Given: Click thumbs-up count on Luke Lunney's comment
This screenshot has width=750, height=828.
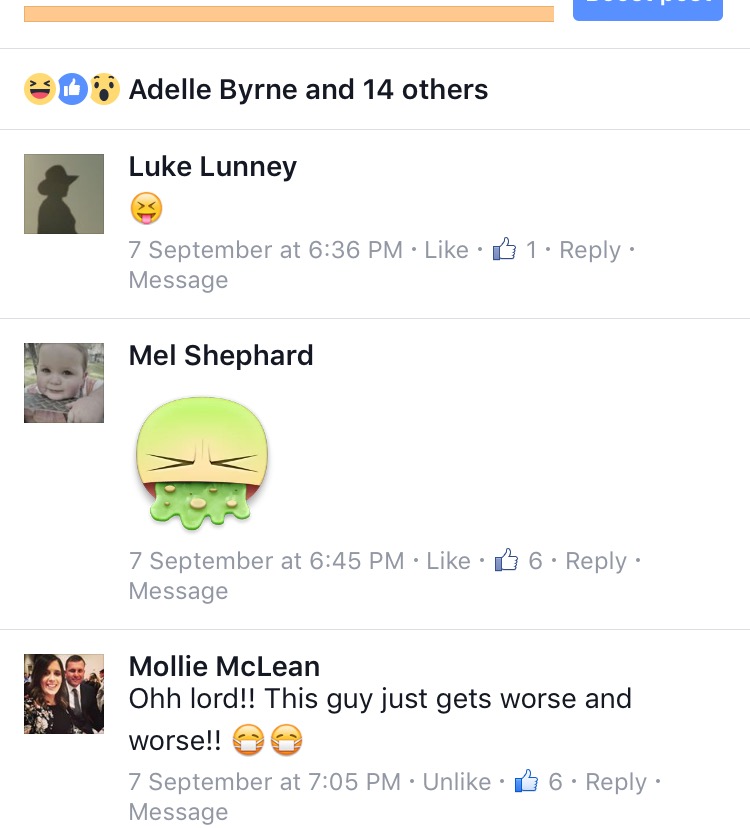Looking at the screenshot, I should click(x=515, y=249).
